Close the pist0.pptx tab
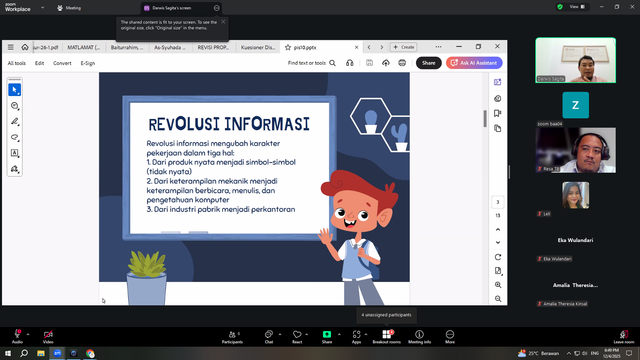 point(356,47)
